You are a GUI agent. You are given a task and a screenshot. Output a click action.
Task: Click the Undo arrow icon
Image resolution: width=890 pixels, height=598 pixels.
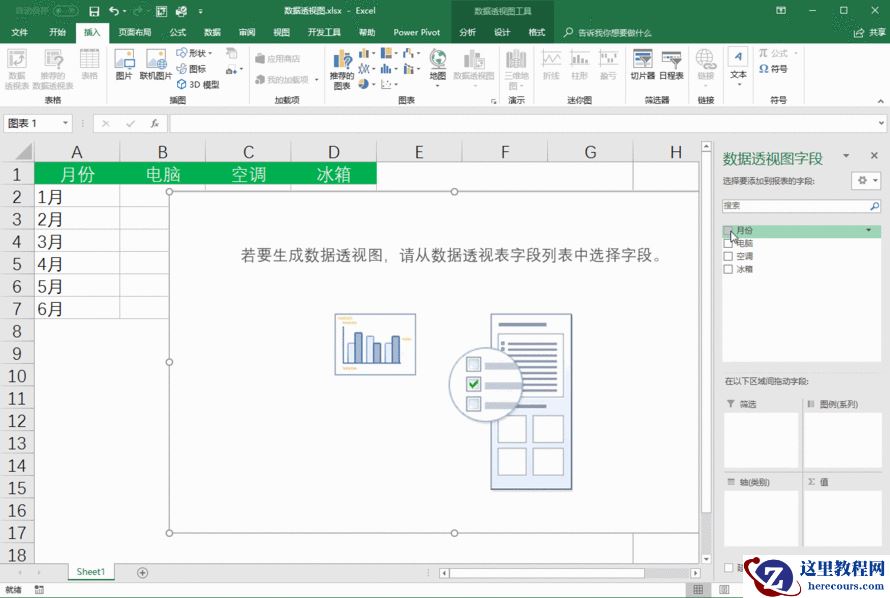coord(114,11)
